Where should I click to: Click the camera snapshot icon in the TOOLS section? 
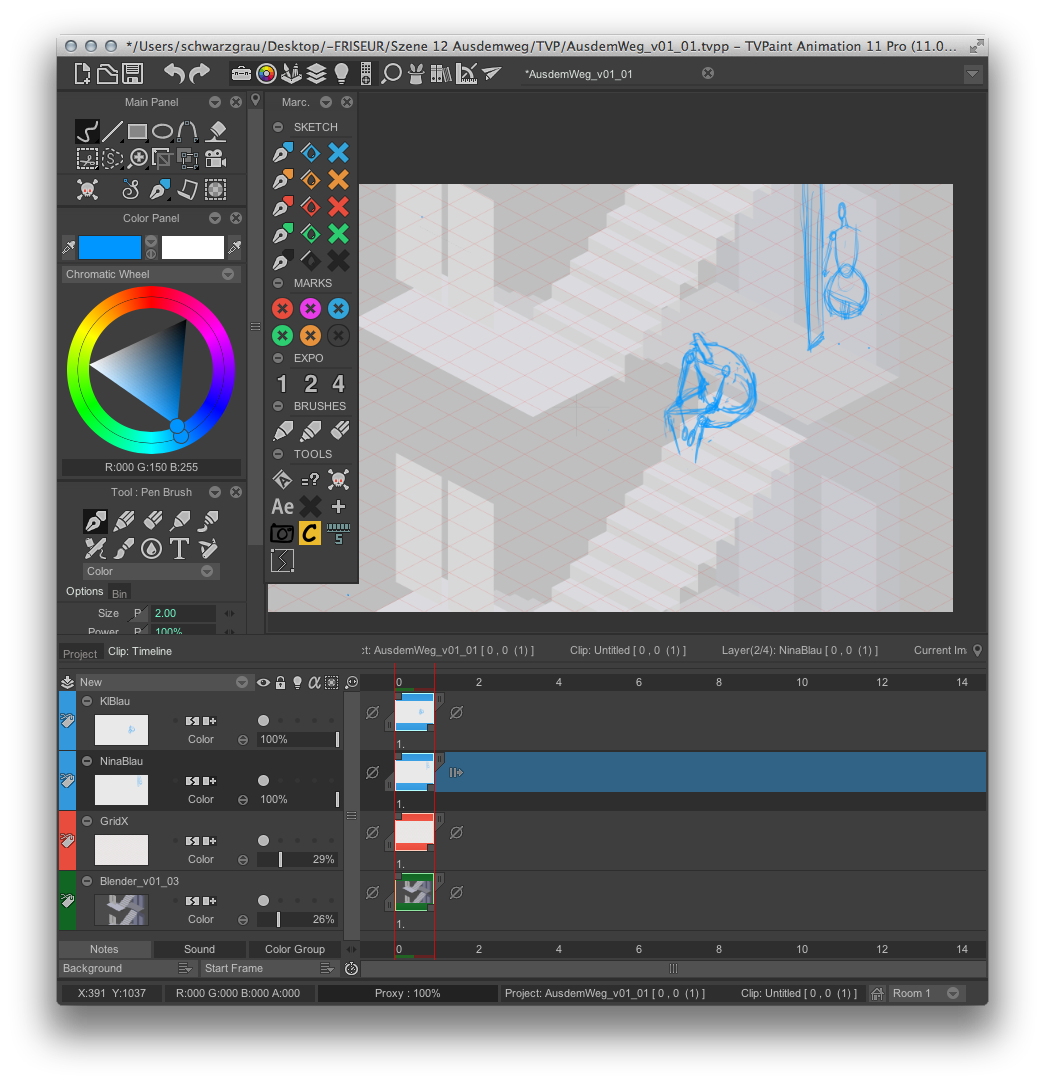pyautogui.click(x=282, y=534)
